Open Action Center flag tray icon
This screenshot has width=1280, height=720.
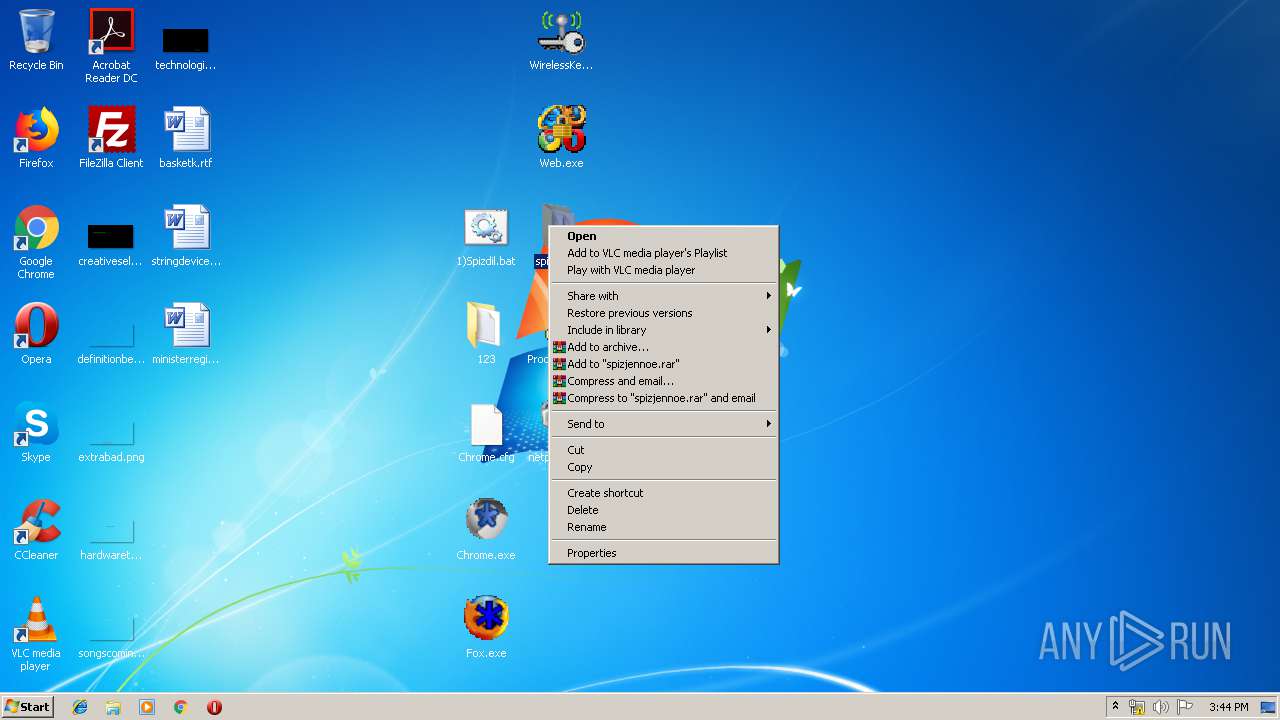click(1185, 707)
